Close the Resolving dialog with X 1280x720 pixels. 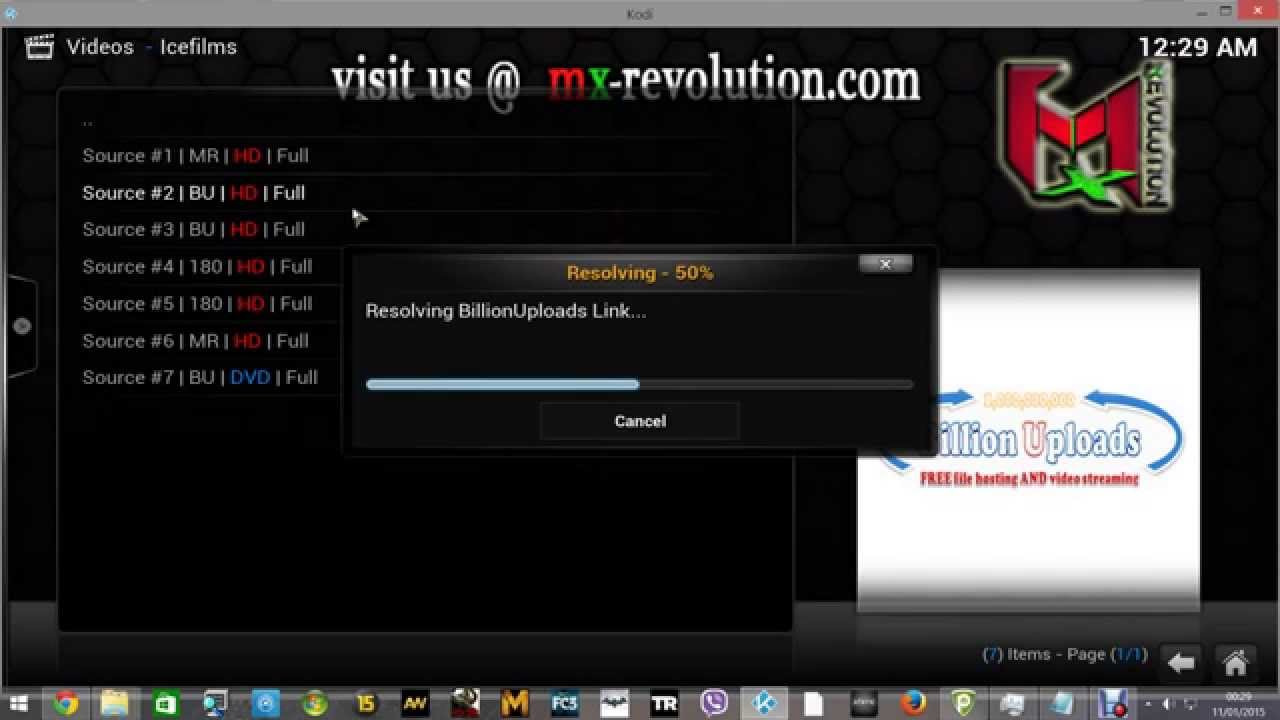pyautogui.click(x=885, y=264)
